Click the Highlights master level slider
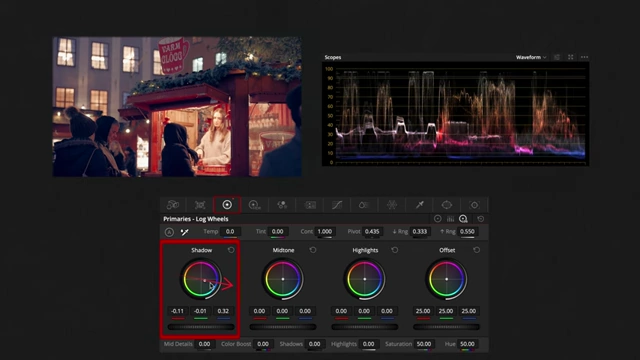Screen dimensions: 640x360 pos(364,327)
